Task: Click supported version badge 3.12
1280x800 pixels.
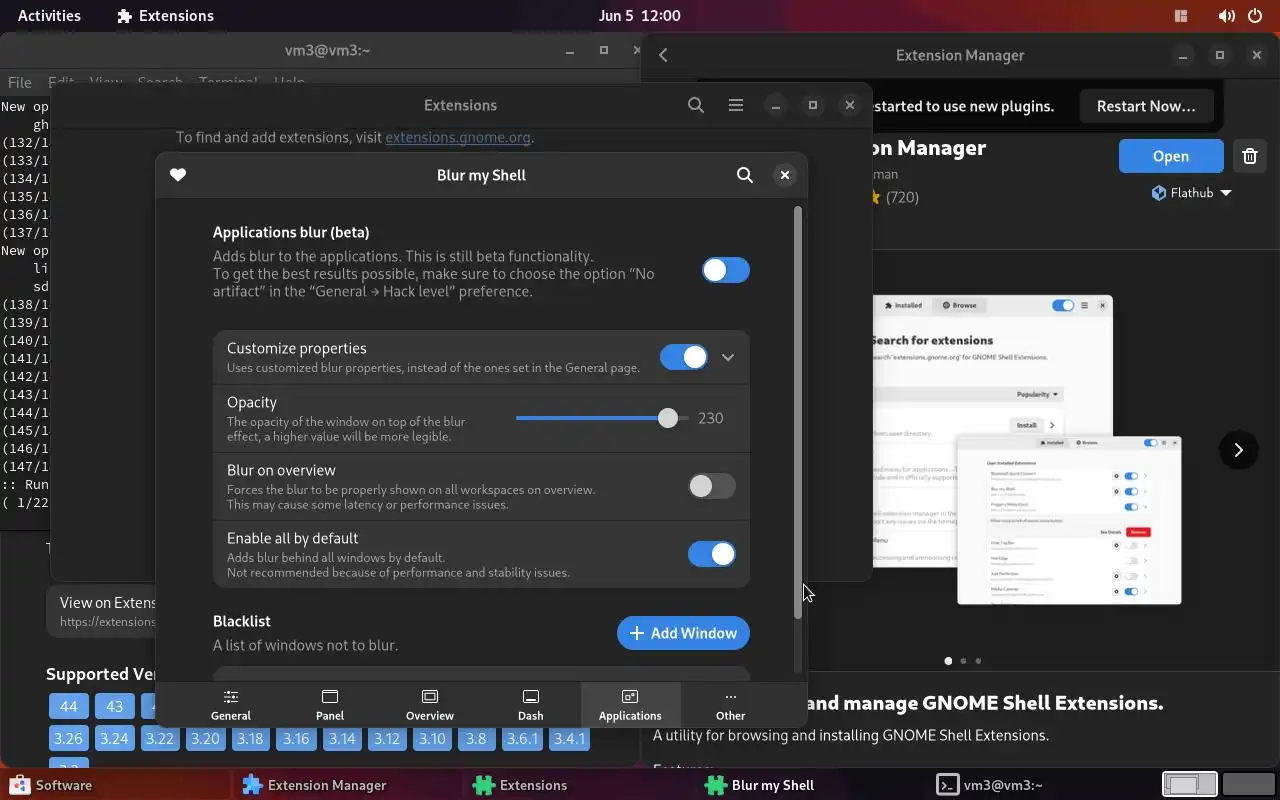Action: (387, 739)
